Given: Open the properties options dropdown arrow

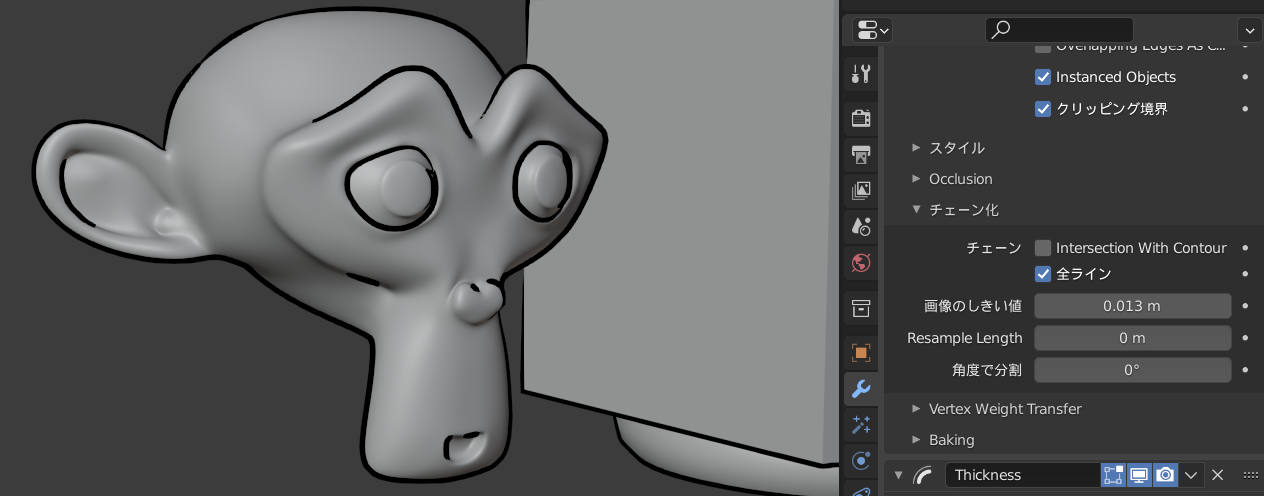Looking at the screenshot, I should tap(1249, 30).
